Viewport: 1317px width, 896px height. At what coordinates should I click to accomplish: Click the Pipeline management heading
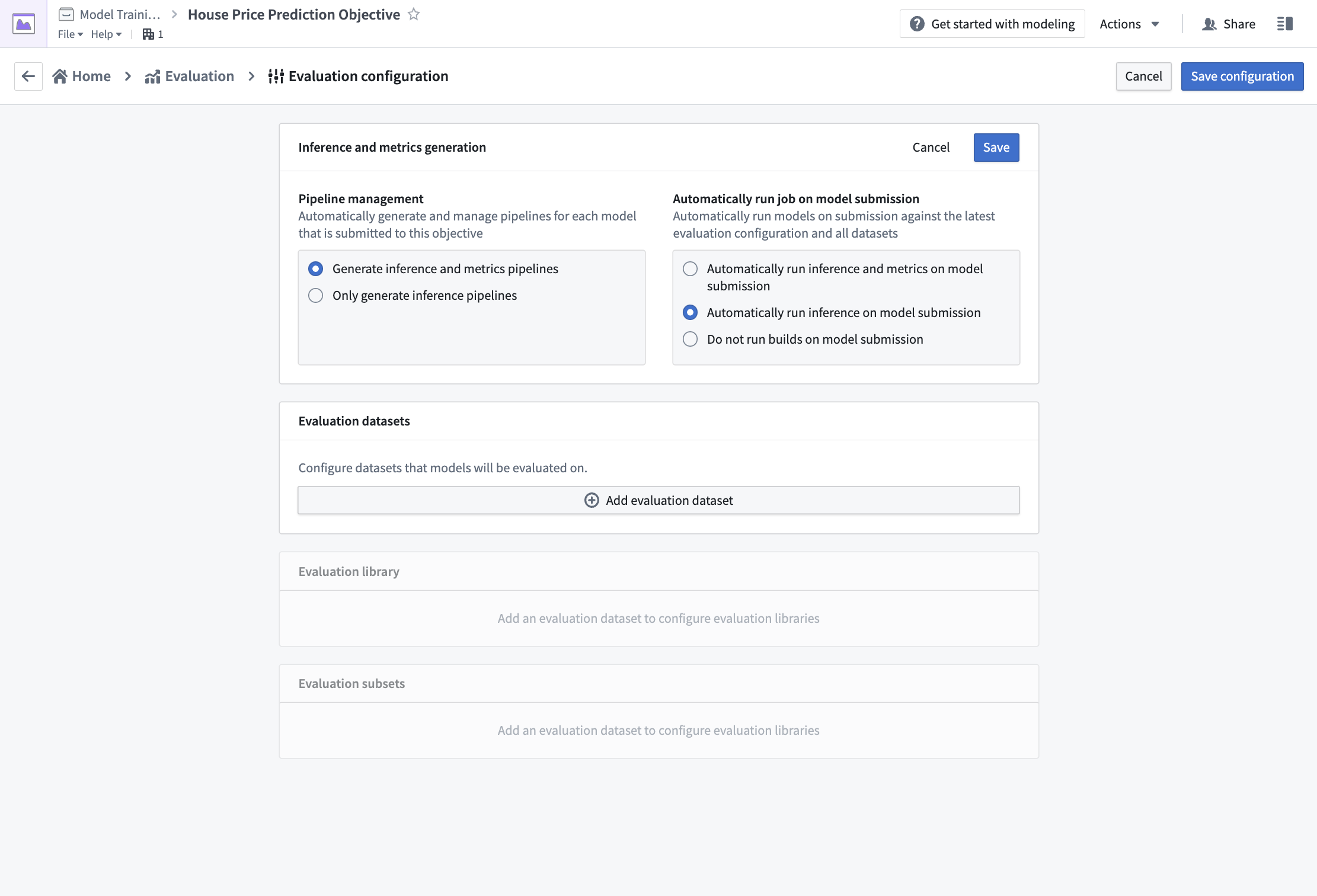(361, 199)
